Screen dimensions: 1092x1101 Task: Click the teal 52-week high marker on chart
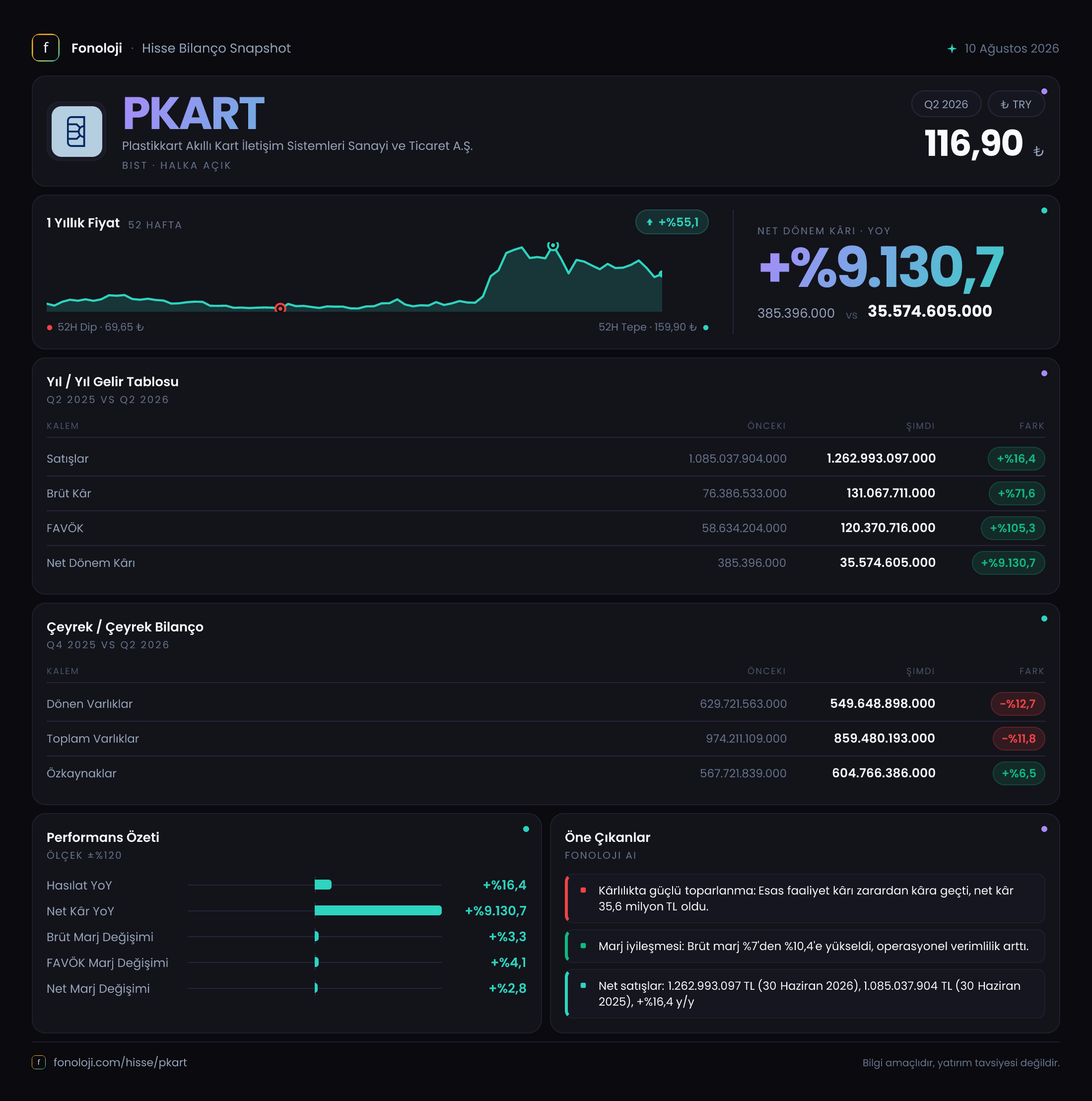point(553,246)
